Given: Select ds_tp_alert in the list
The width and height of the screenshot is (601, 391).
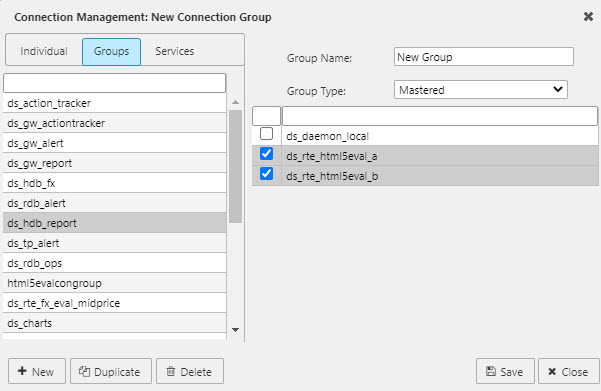Looking at the screenshot, I should coord(115,243).
